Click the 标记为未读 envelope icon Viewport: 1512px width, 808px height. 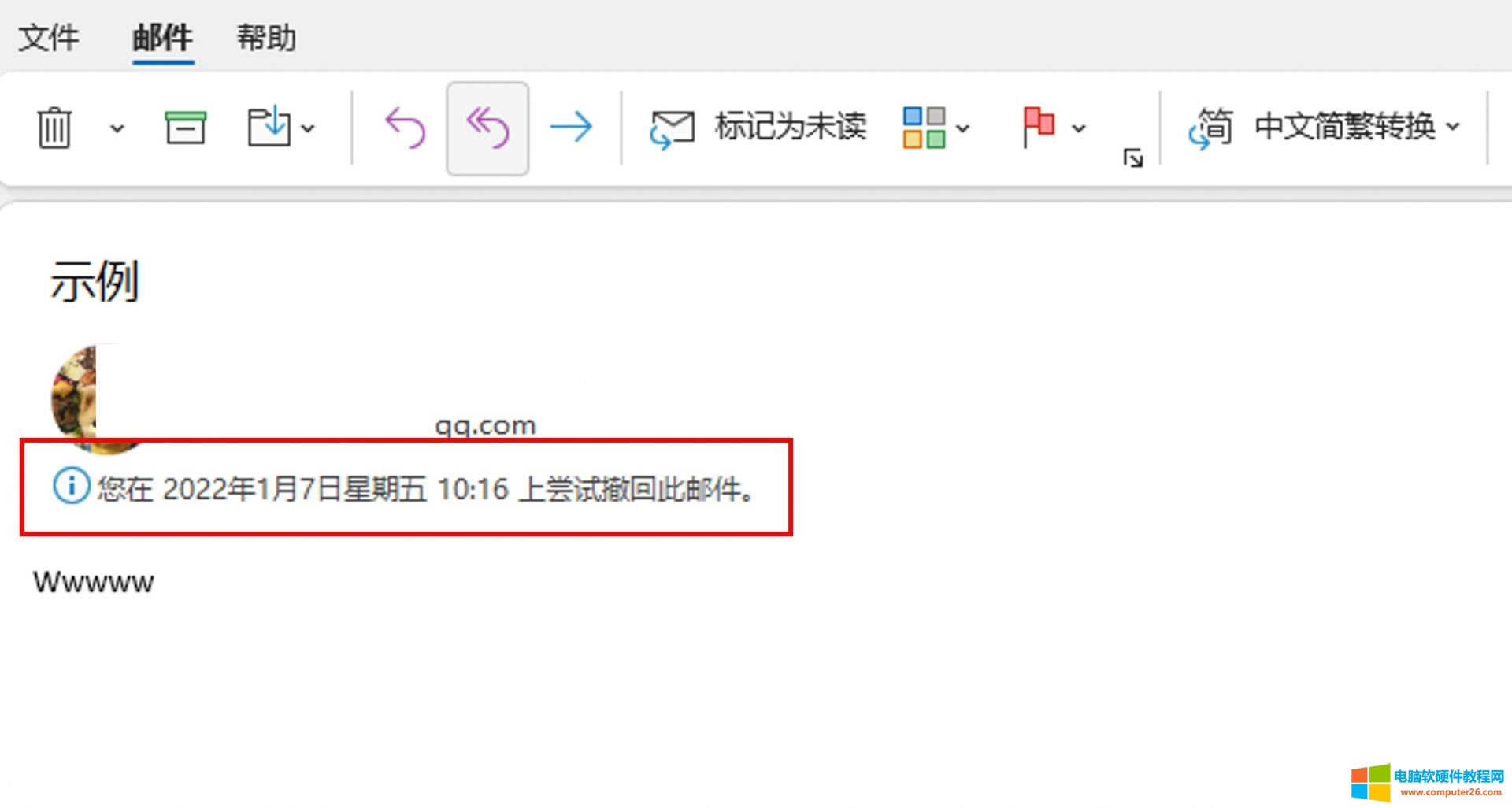[672, 129]
